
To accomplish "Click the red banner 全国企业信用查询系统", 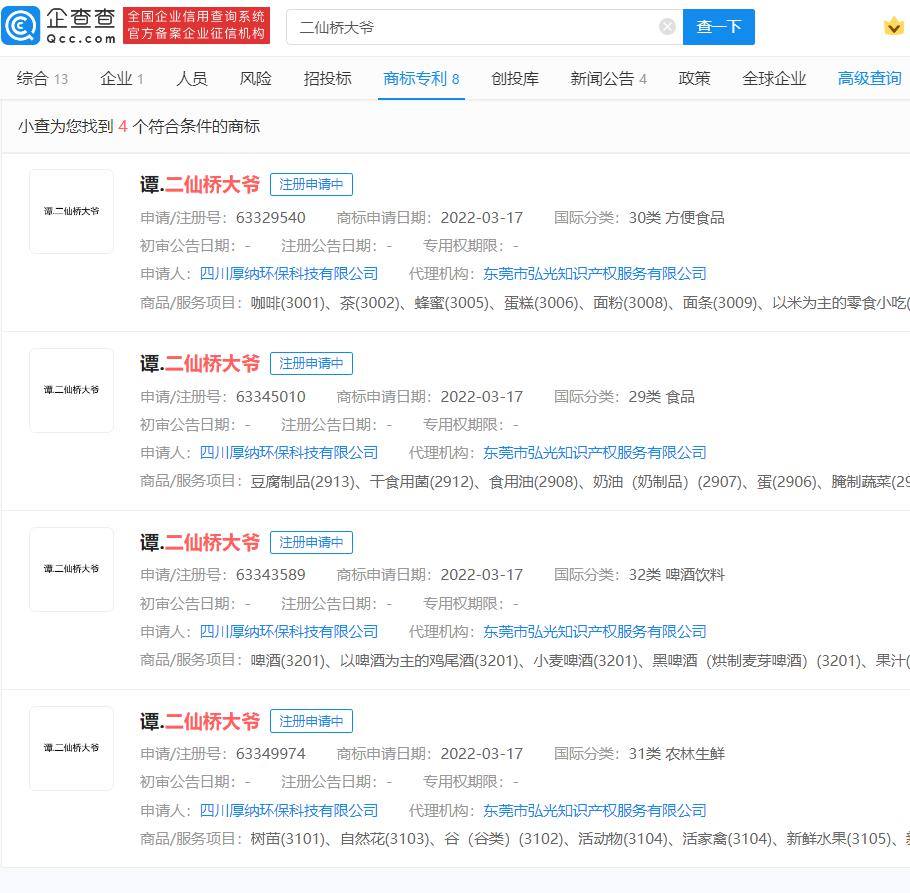I will 196,26.
